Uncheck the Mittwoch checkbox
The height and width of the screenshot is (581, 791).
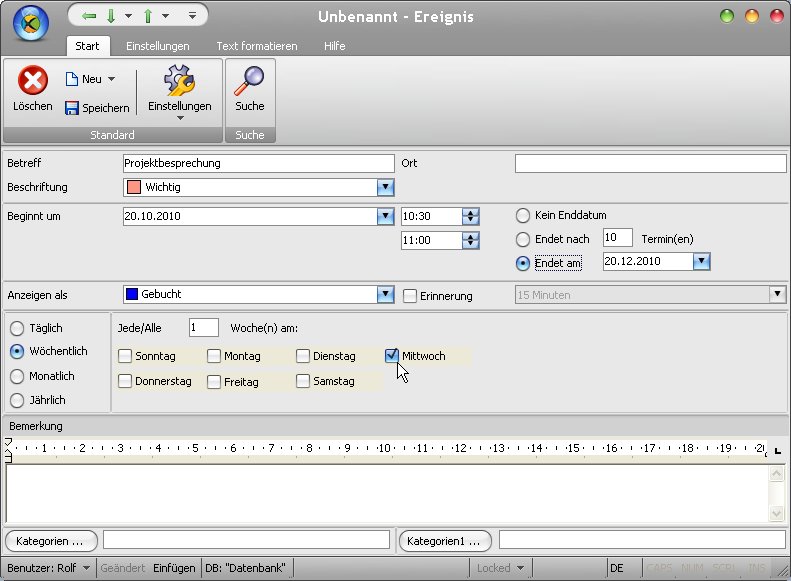coord(391,356)
